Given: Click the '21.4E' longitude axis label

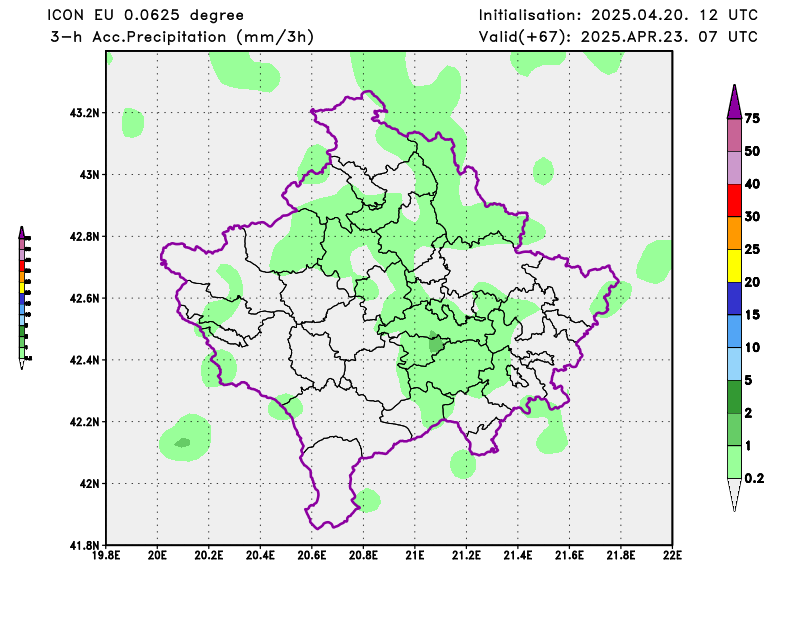Looking at the screenshot, I should [518, 555].
